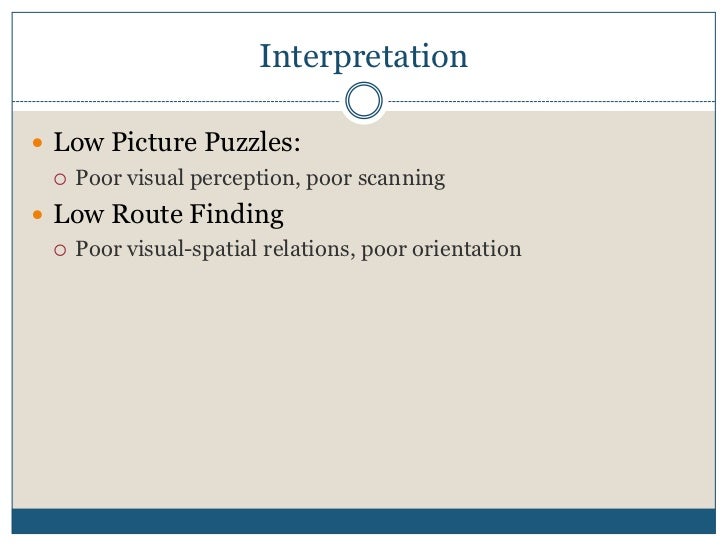Click the Interpretation slide title
The image size is (728, 546).
363,57
